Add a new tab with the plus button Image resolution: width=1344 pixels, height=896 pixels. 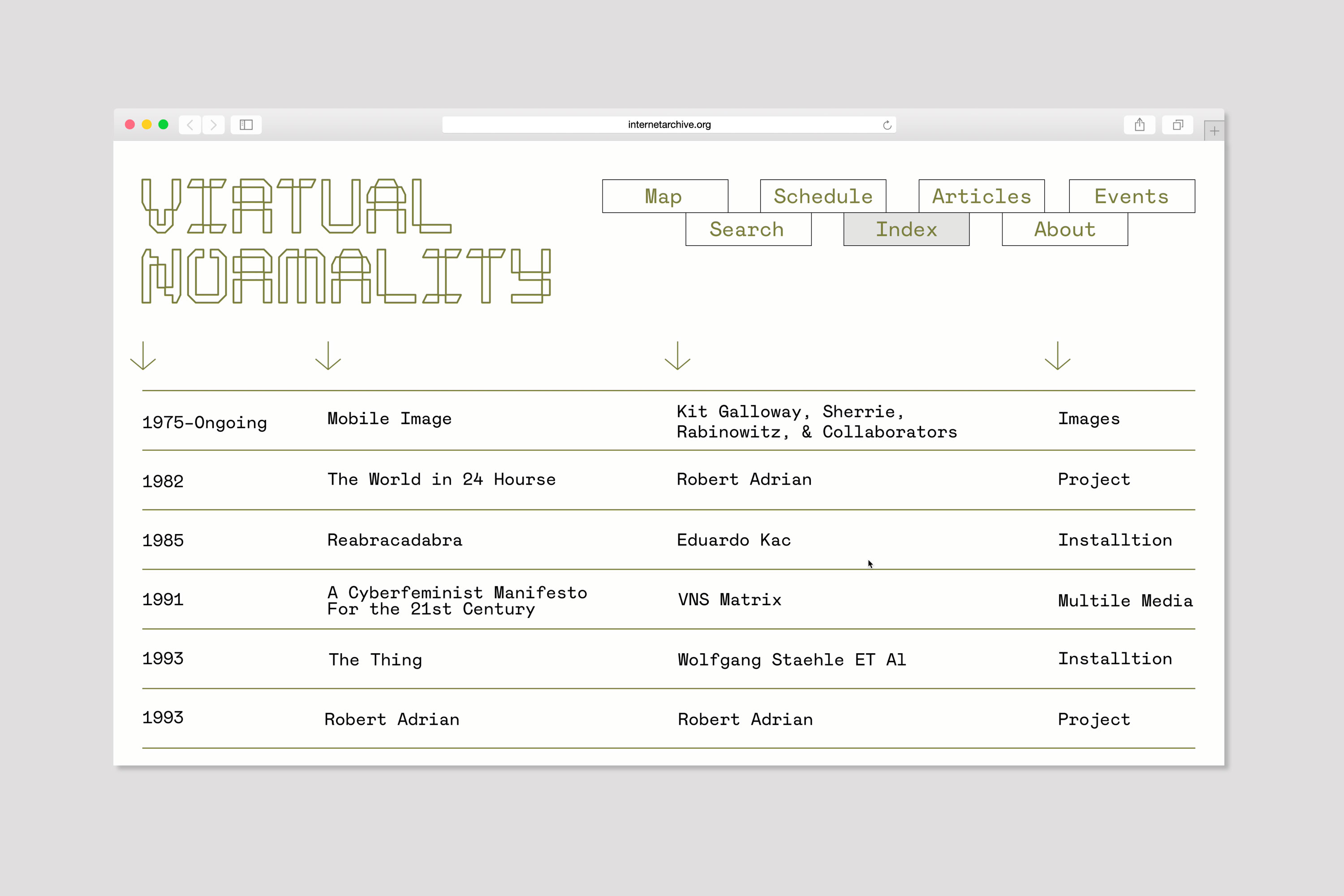(x=1214, y=131)
